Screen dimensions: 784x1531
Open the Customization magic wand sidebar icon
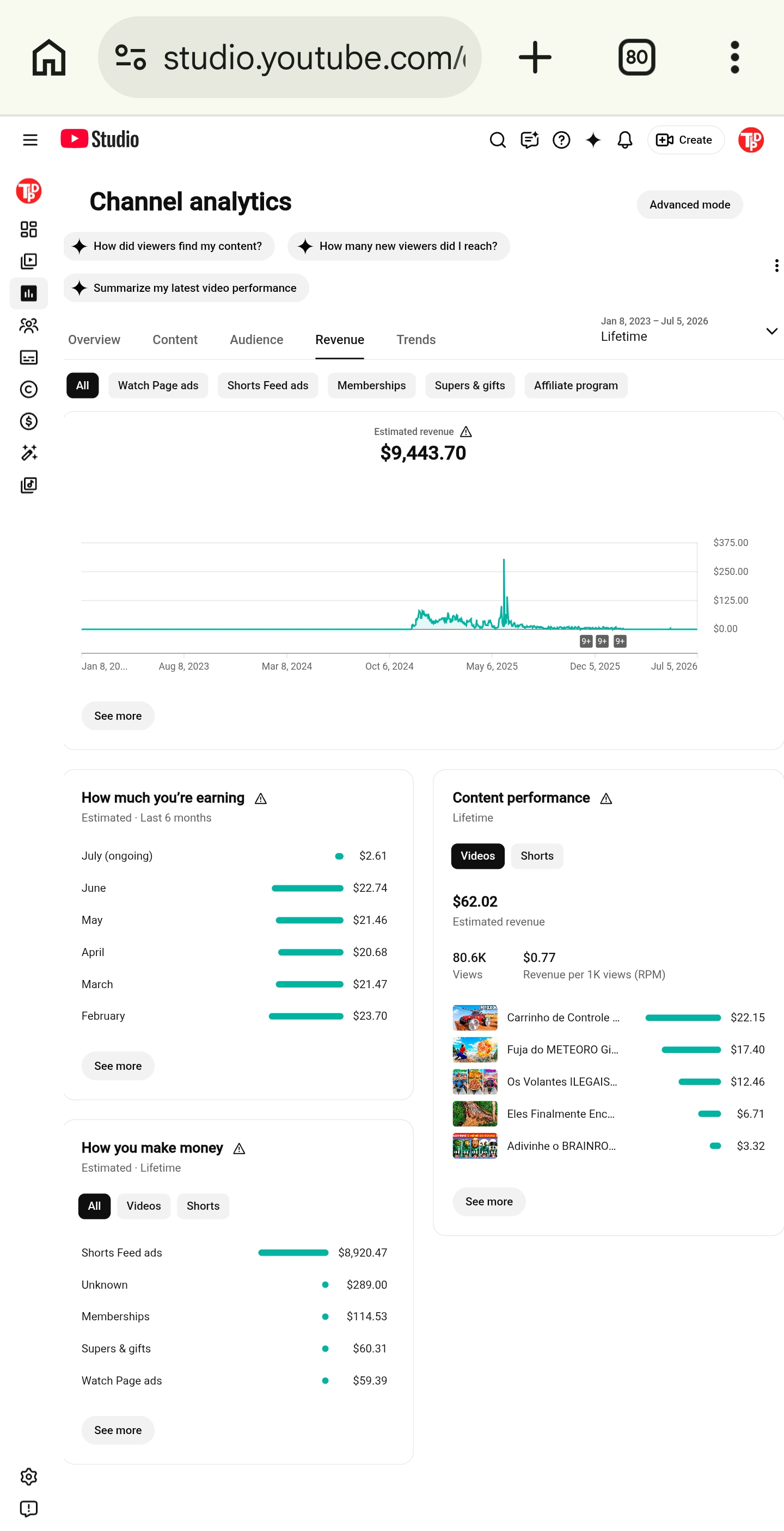click(x=28, y=453)
